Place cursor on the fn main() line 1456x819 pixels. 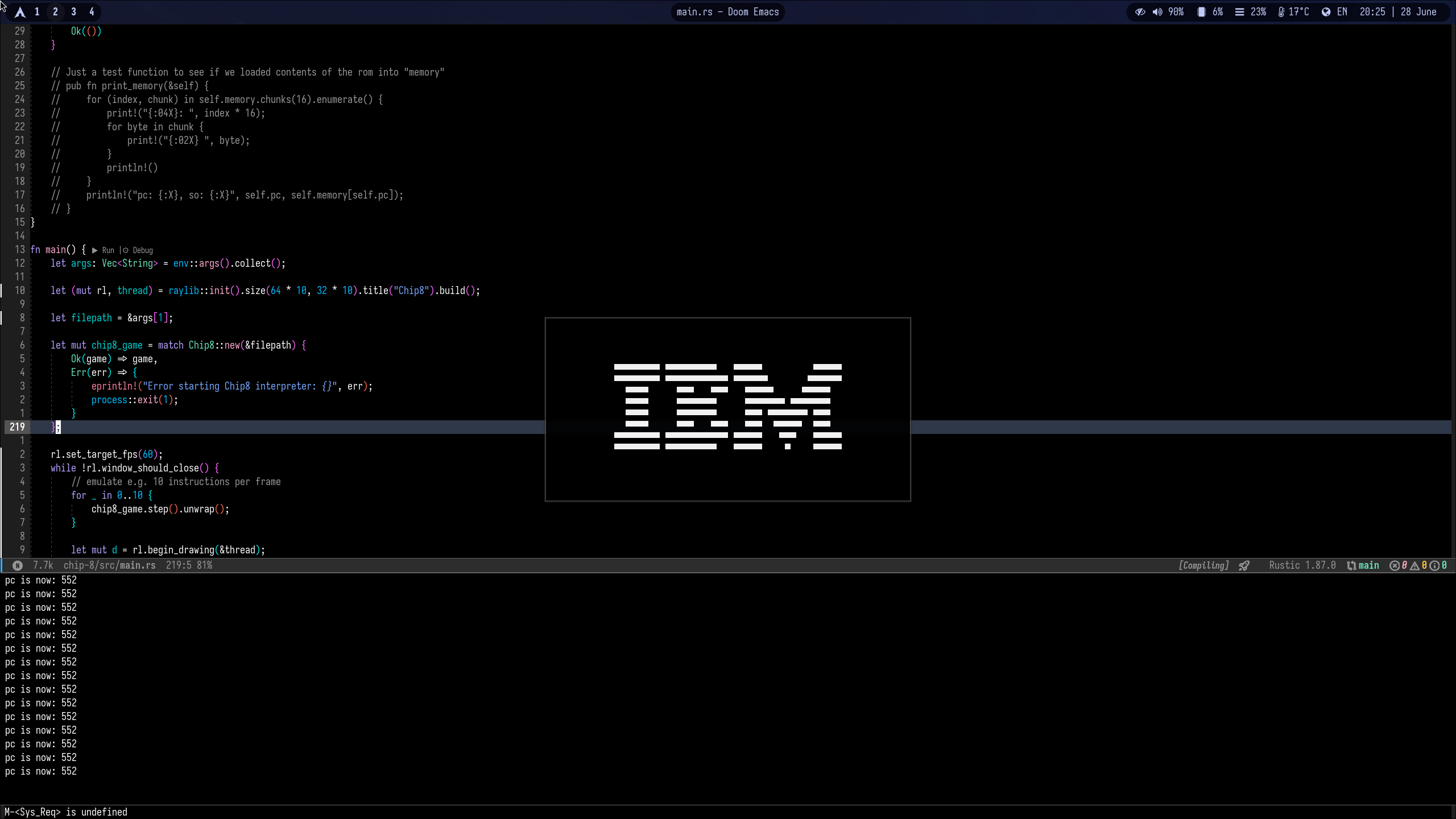pyautogui.click(x=59, y=250)
